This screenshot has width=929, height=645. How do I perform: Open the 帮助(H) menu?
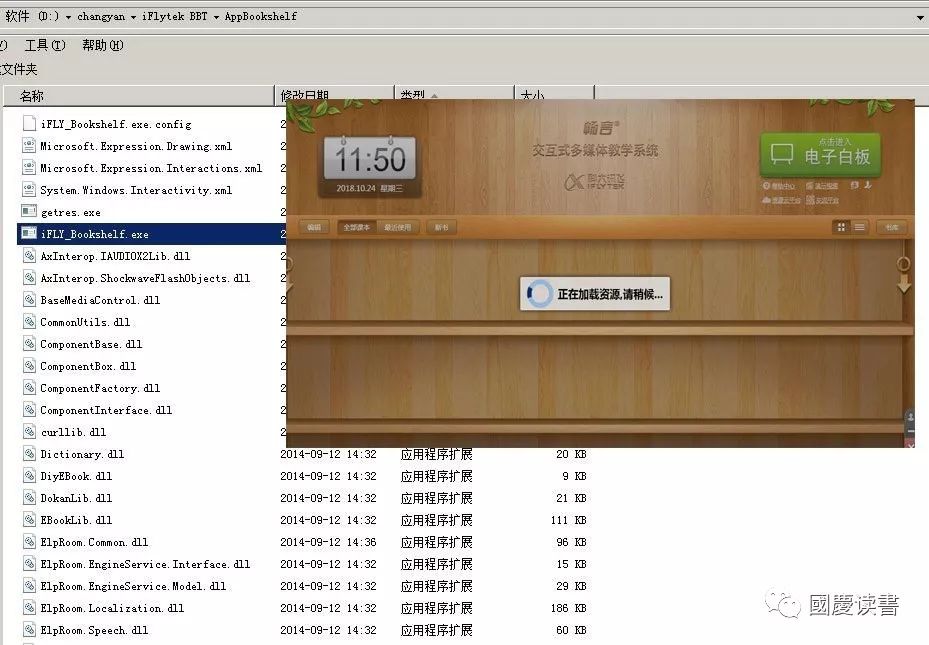coord(102,45)
